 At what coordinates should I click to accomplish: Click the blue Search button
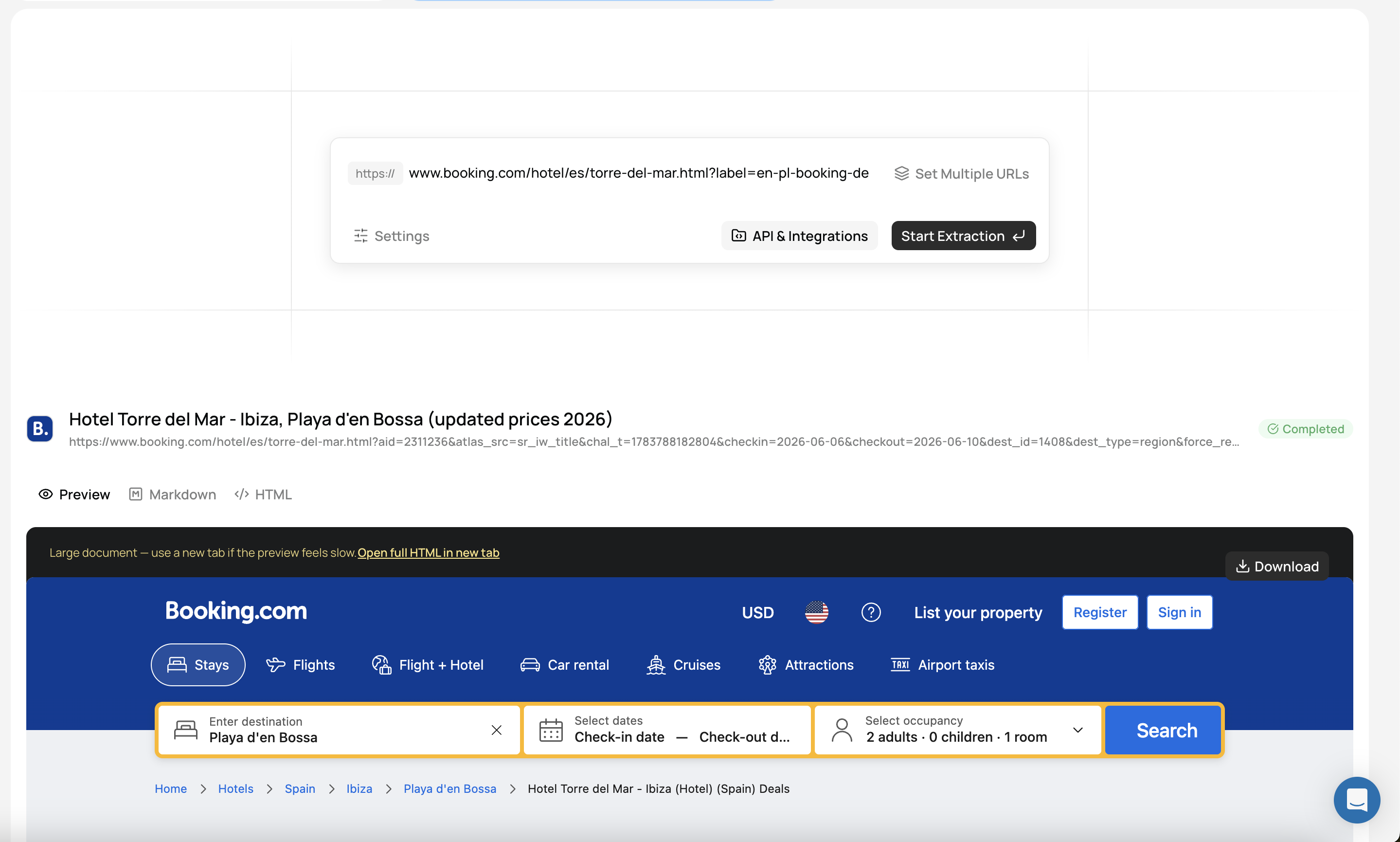(x=1163, y=730)
